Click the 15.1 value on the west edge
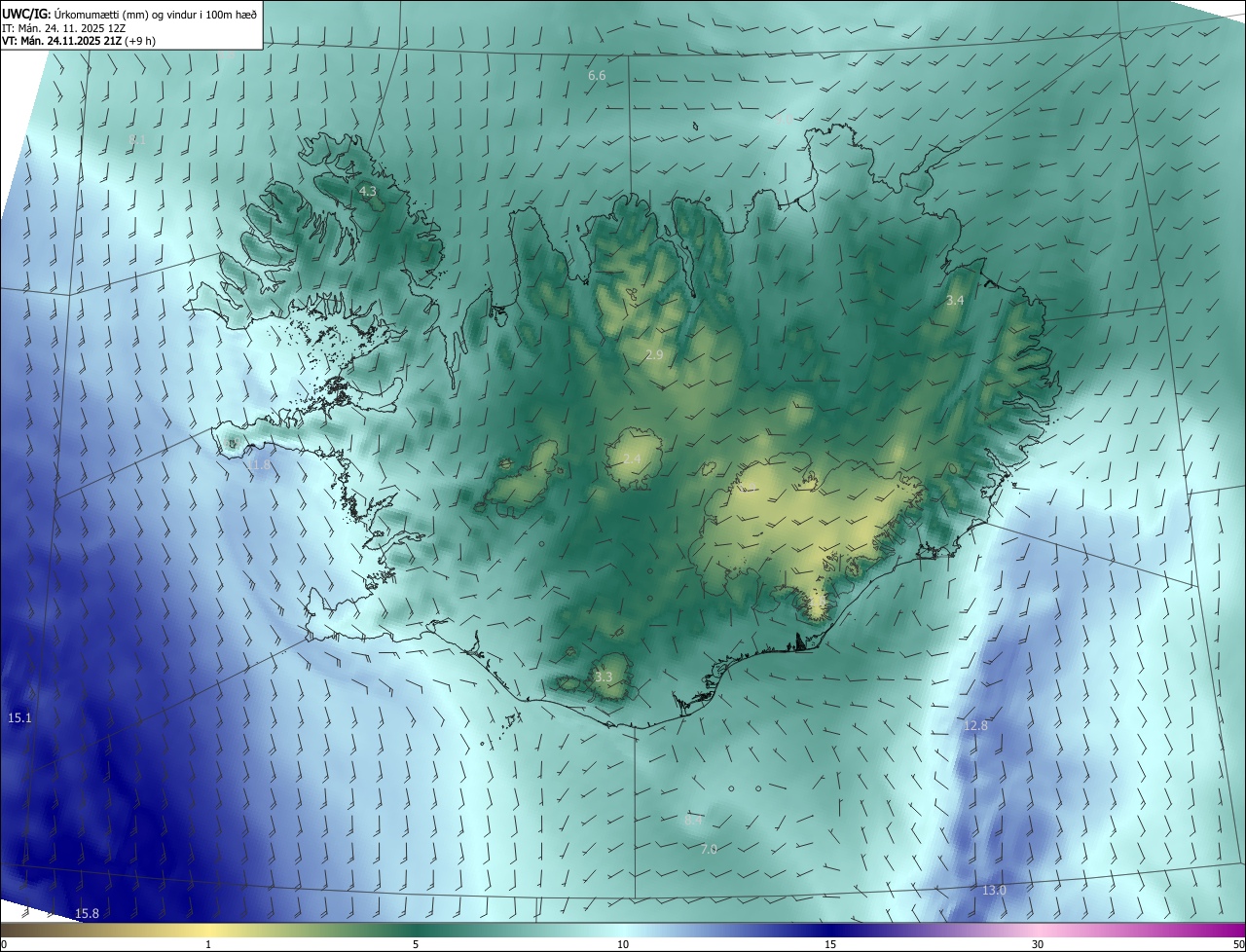Viewport: 1246px width, 952px height. pos(20,718)
